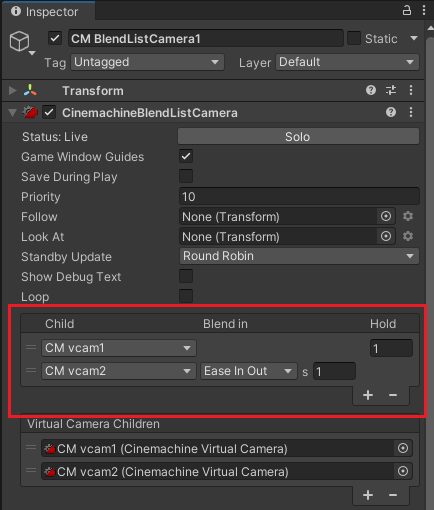Open gear menu next to Look At
This screenshot has height=510, width=434.
[x=408, y=236]
